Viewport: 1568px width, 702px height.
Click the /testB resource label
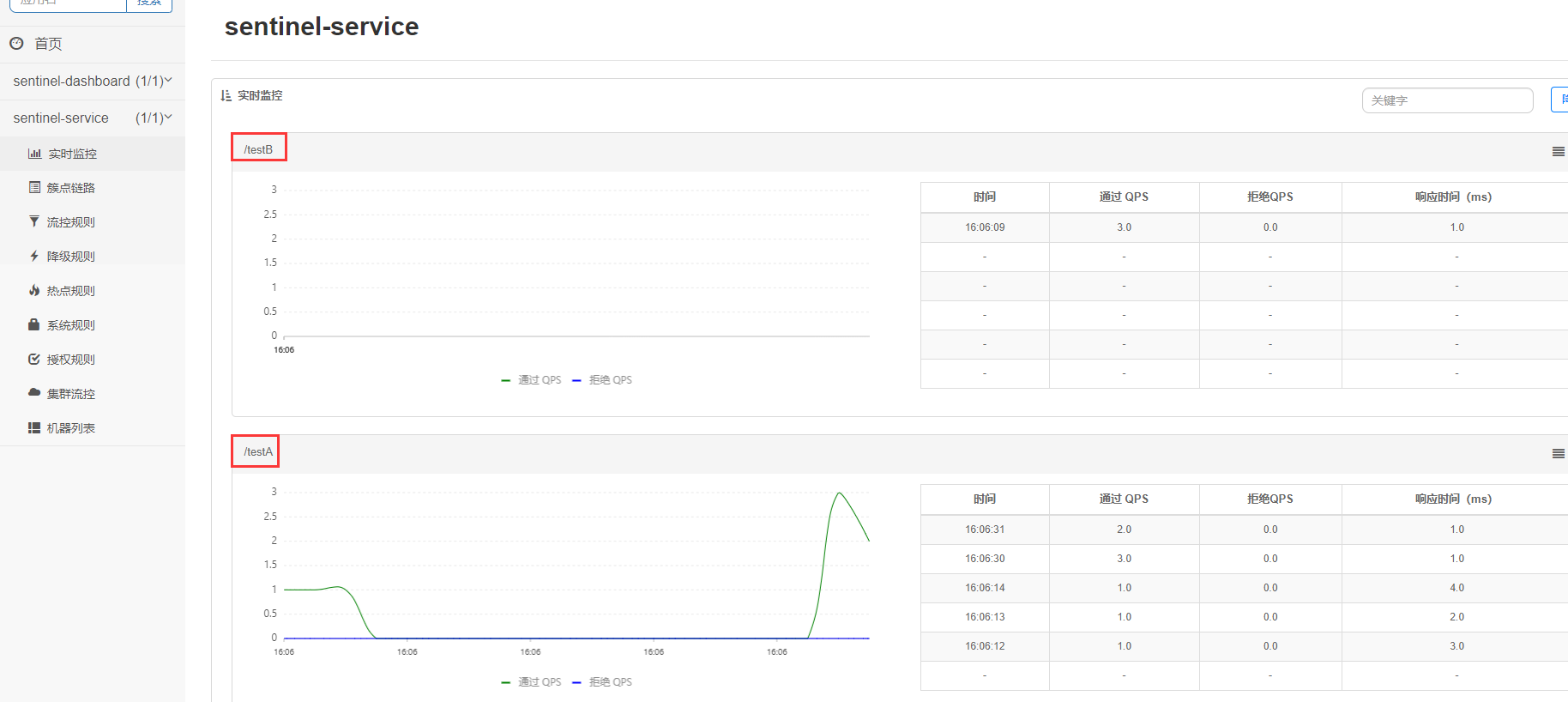tap(258, 149)
